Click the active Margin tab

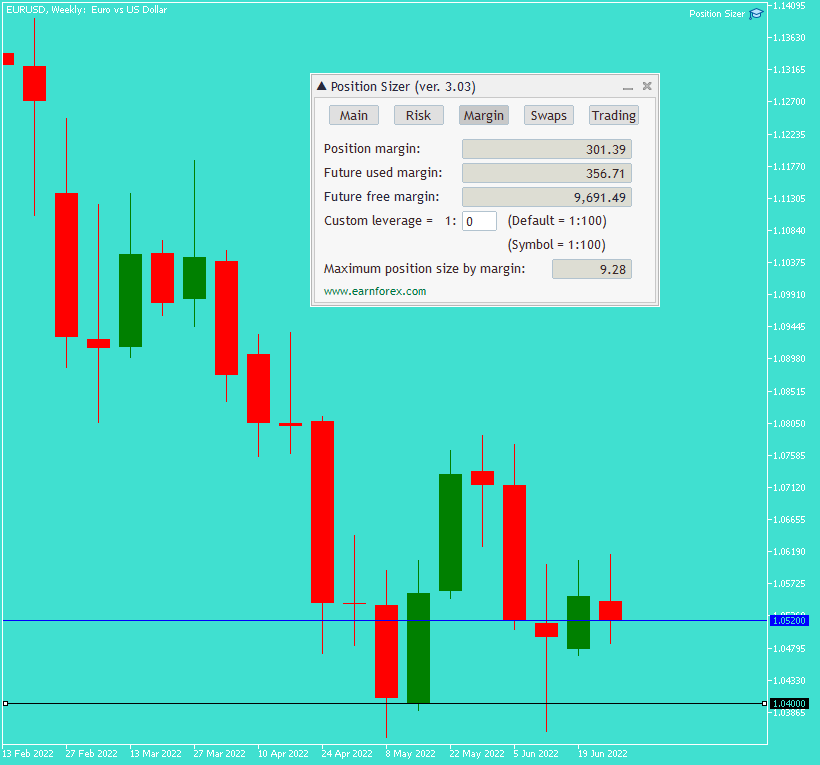483,115
